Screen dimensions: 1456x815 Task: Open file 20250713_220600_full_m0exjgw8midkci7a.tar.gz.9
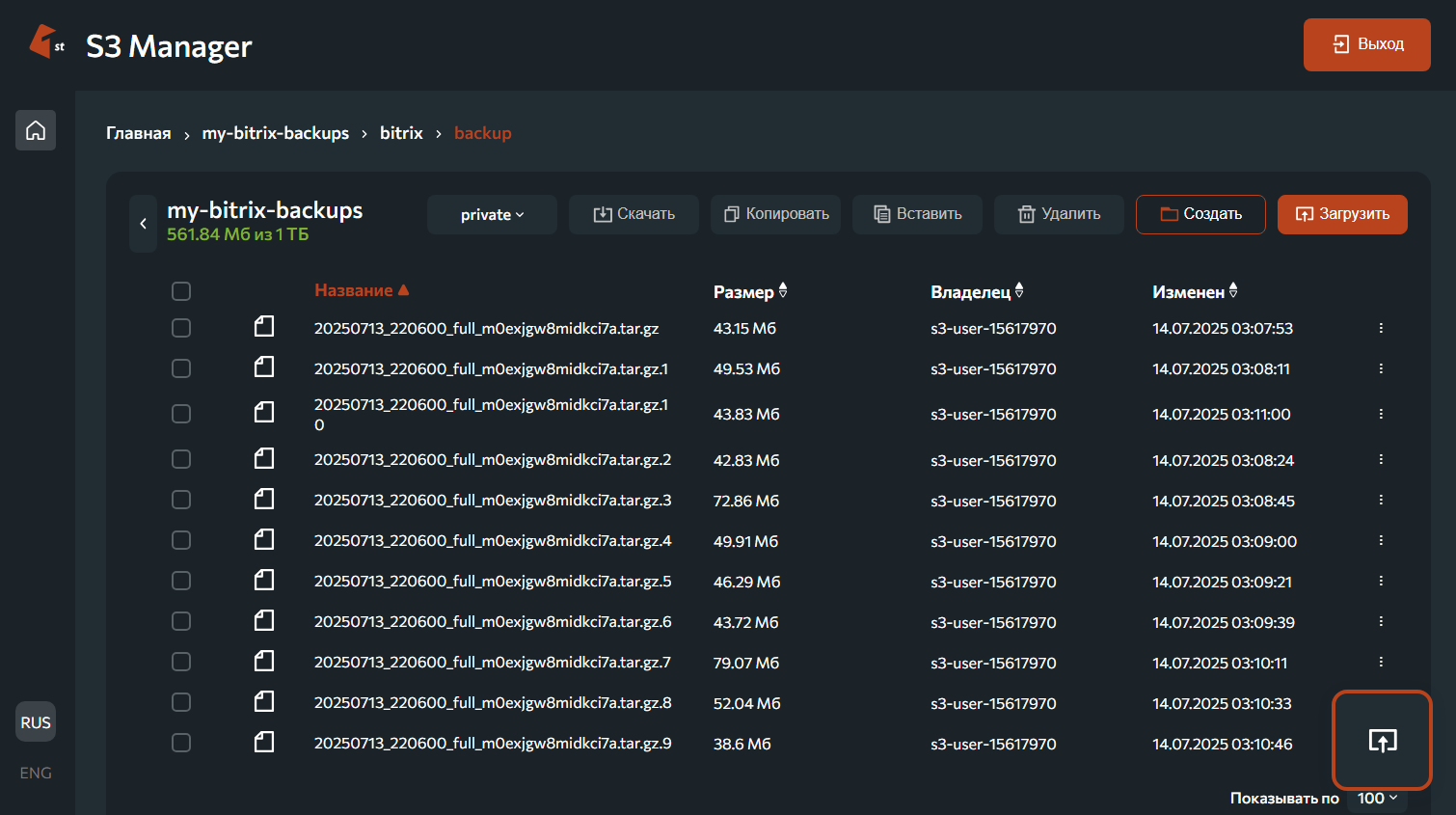(493, 743)
